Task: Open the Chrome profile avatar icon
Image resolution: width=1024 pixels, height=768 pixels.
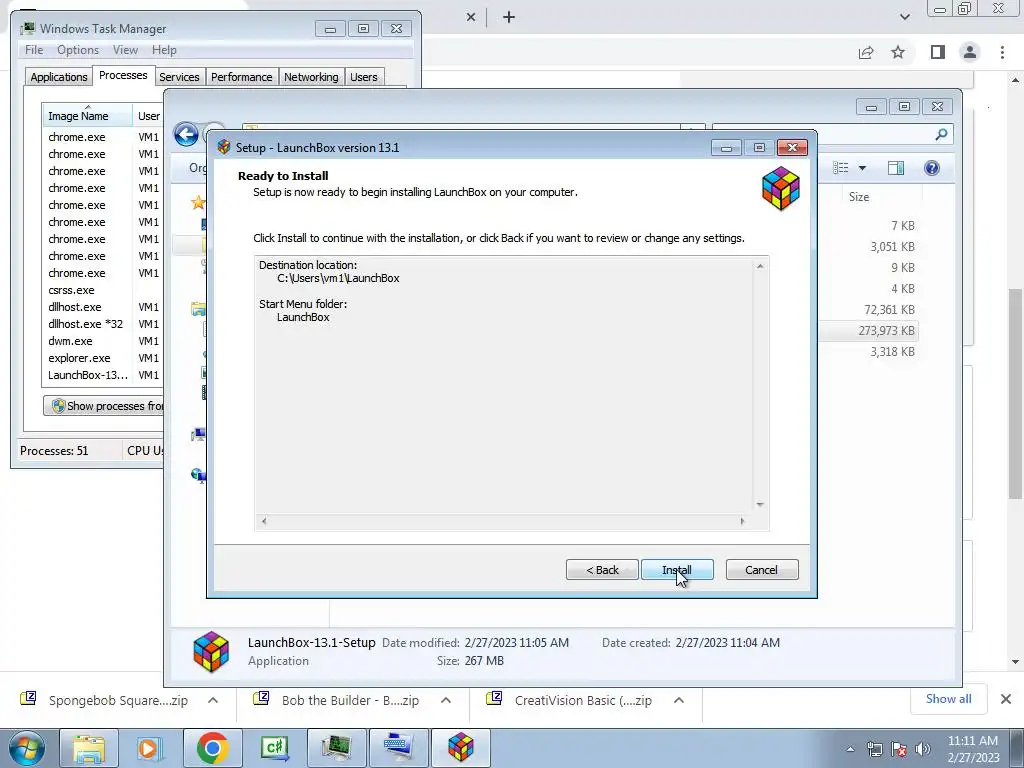Action: point(970,52)
